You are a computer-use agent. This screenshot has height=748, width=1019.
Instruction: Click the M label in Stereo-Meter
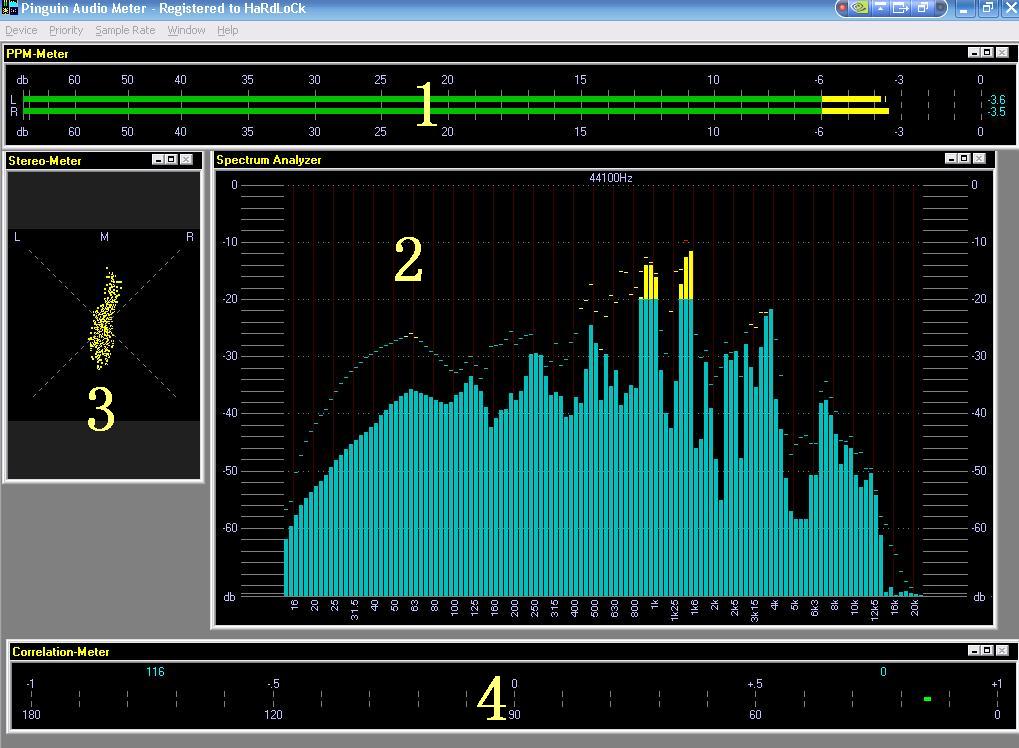[x=104, y=237]
